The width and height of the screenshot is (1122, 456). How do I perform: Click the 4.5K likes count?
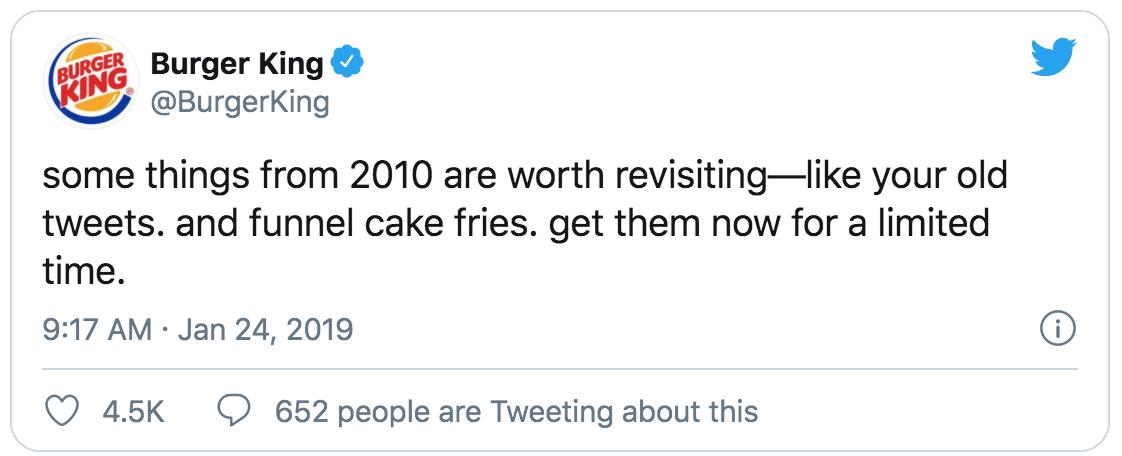point(134,411)
